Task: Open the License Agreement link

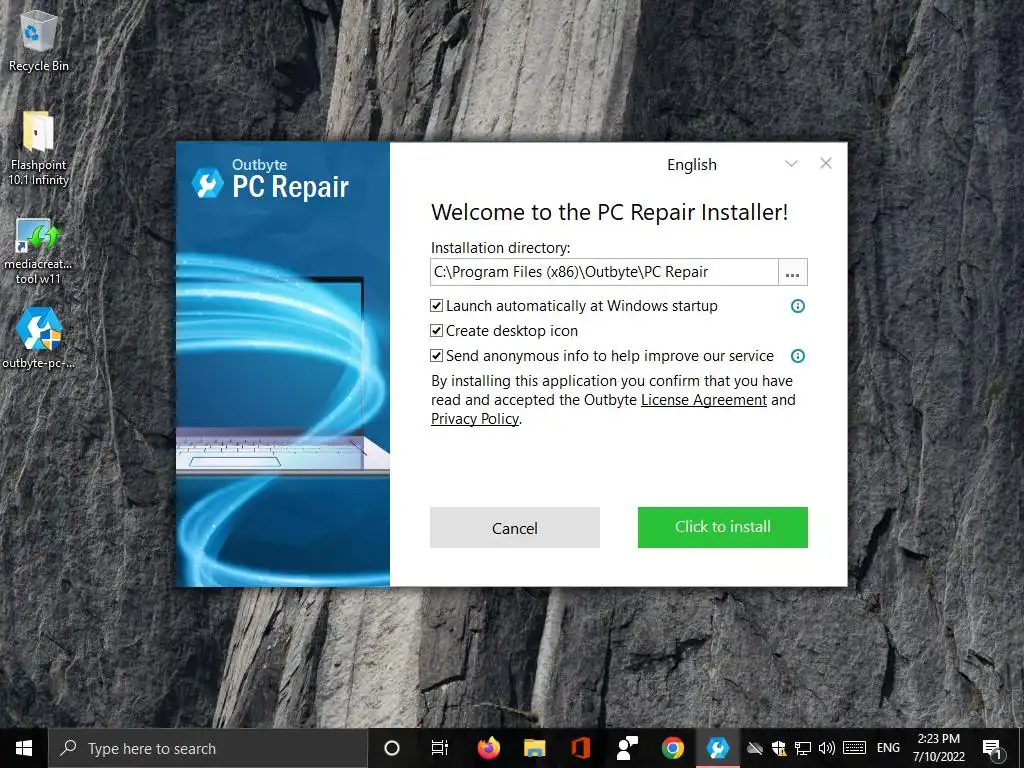Action: (x=703, y=400)
